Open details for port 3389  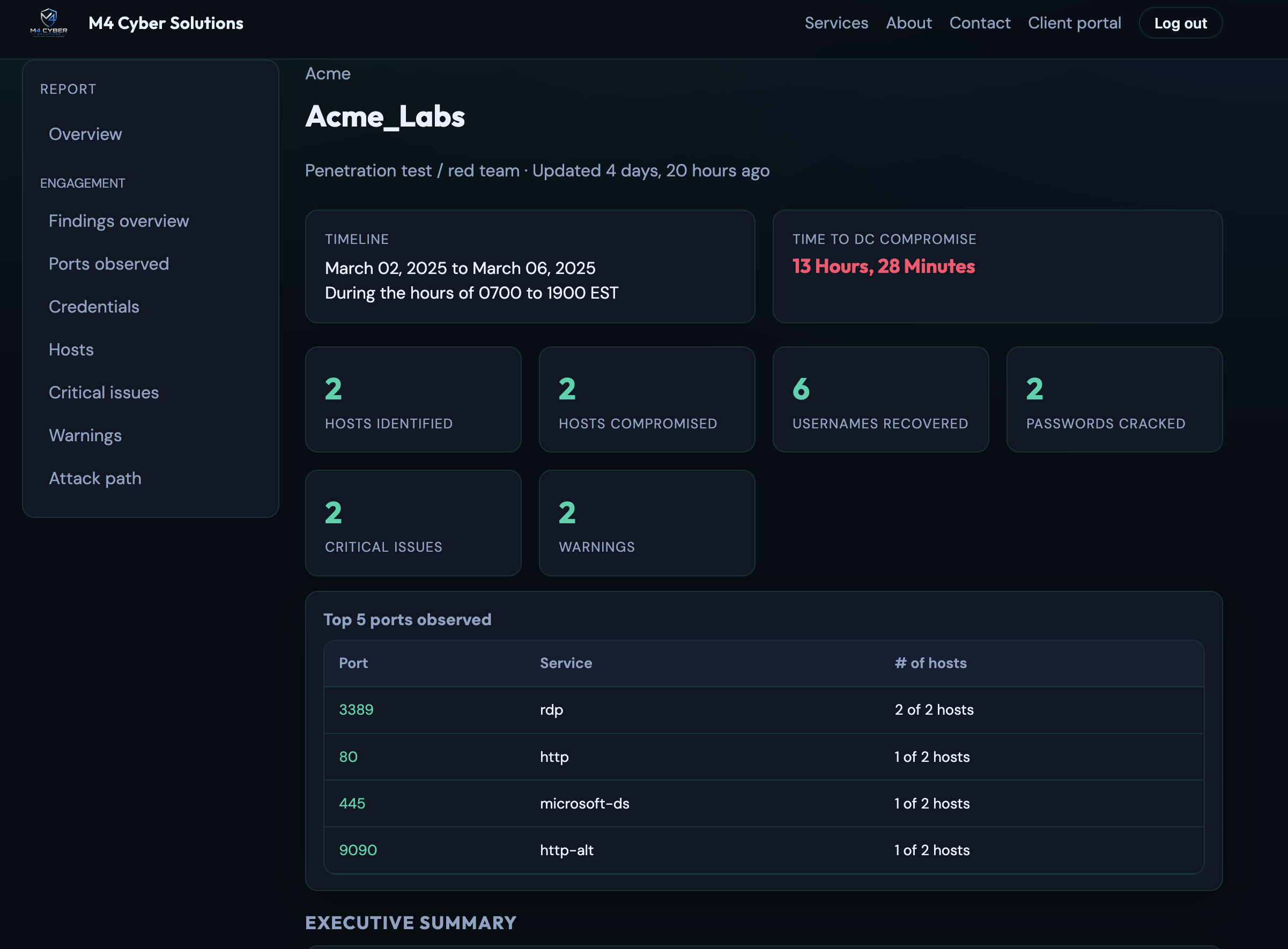click(356, 709)
